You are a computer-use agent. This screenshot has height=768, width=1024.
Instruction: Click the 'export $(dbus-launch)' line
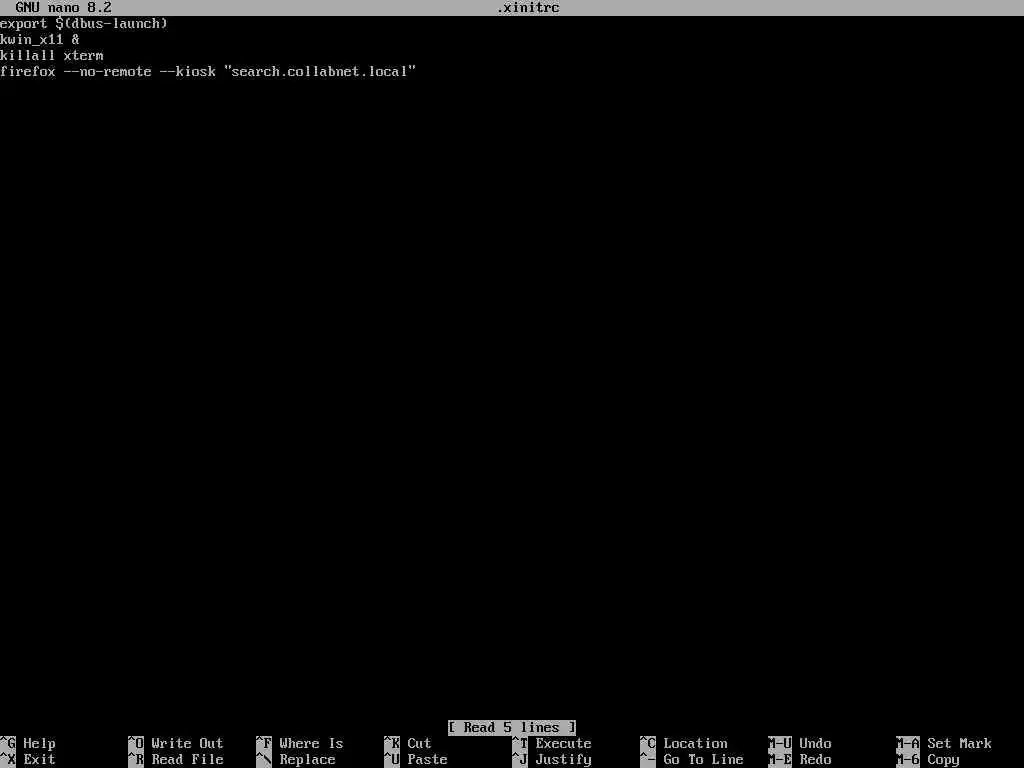coord(84,24)
